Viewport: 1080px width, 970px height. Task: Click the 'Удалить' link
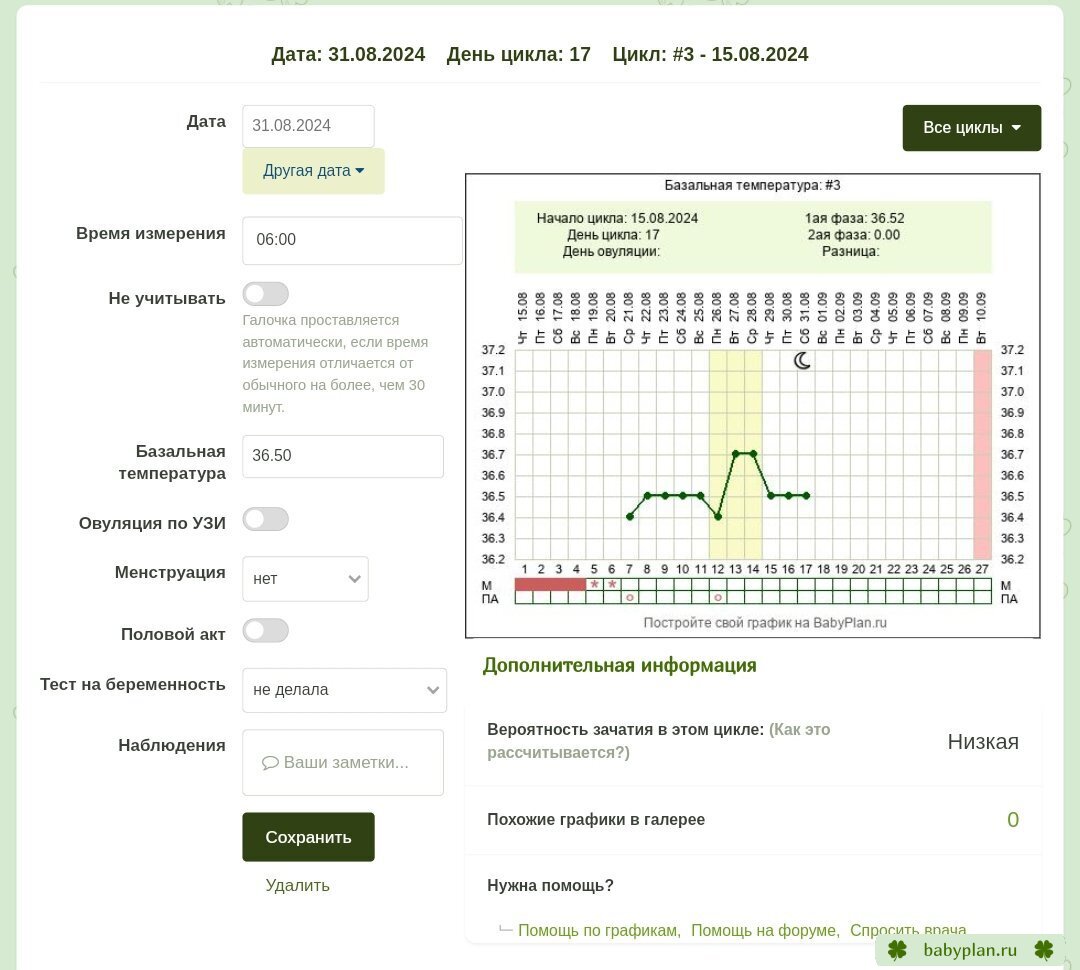(x=298, y=885)
